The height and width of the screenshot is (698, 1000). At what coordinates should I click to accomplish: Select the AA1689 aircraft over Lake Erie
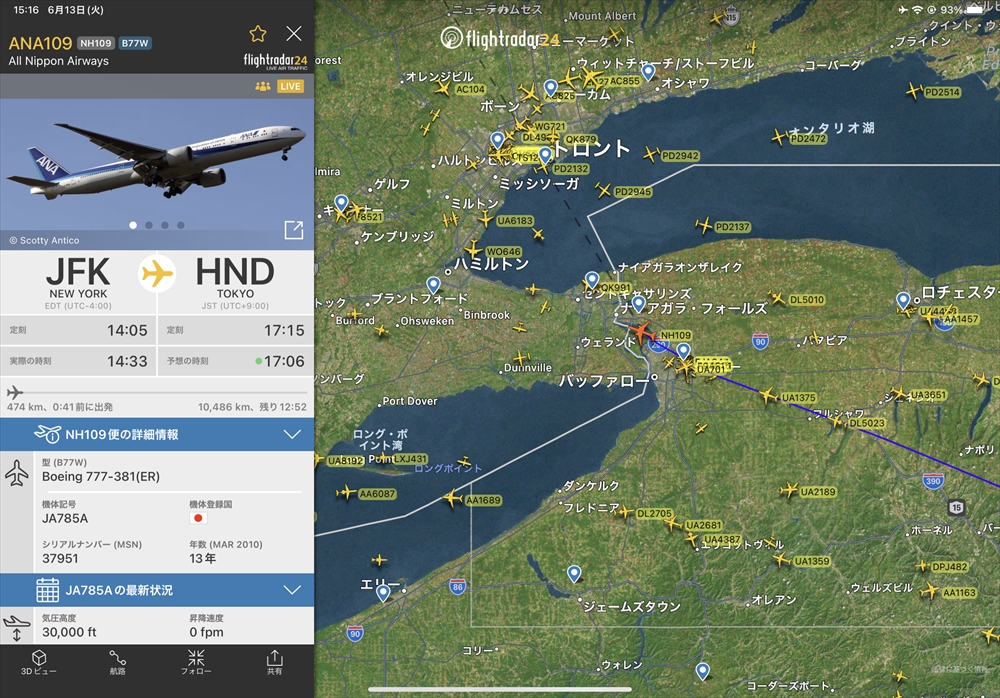[453, 498]
